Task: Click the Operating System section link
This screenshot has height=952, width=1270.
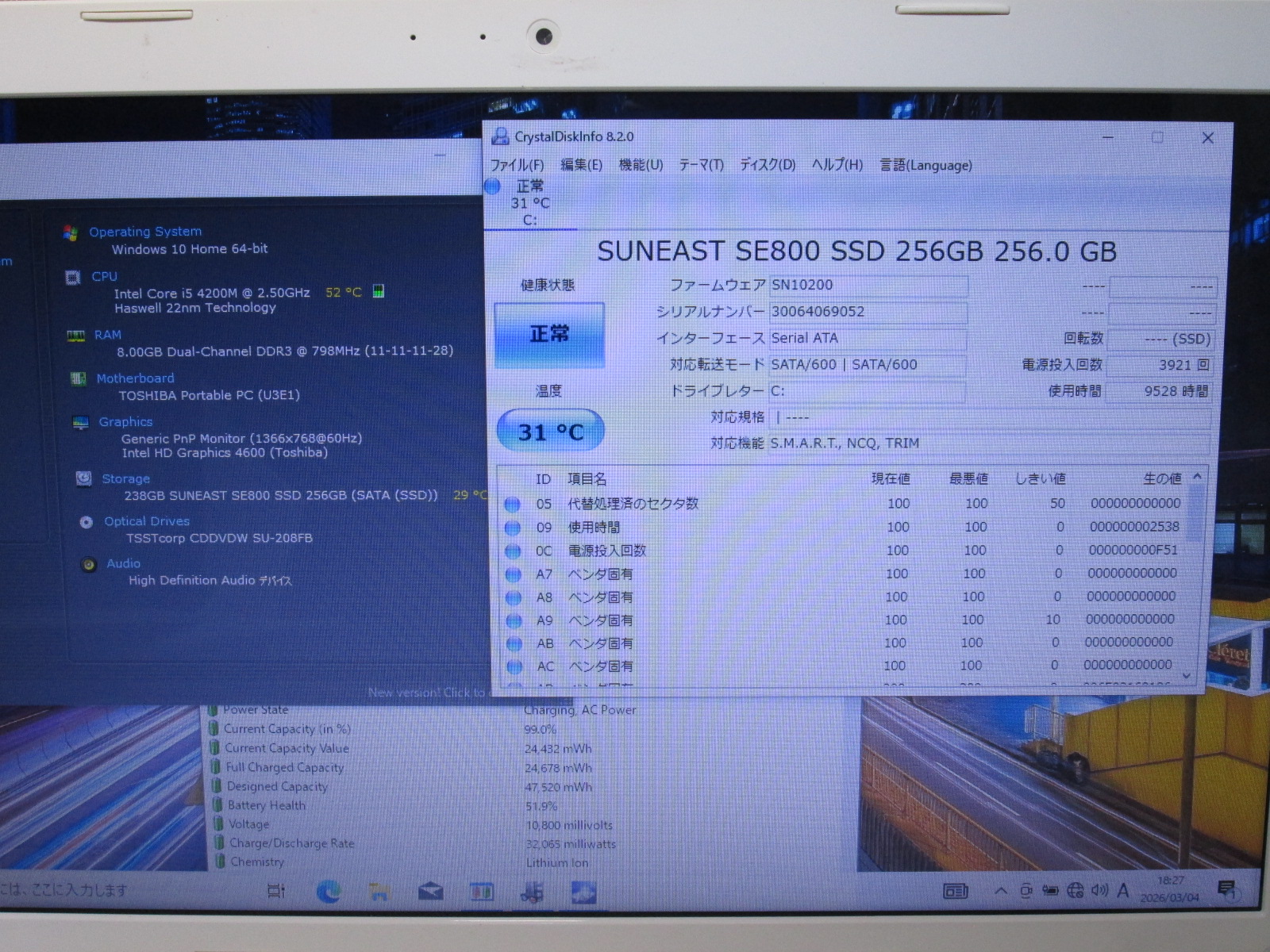Action: click(x=145, y=232)
